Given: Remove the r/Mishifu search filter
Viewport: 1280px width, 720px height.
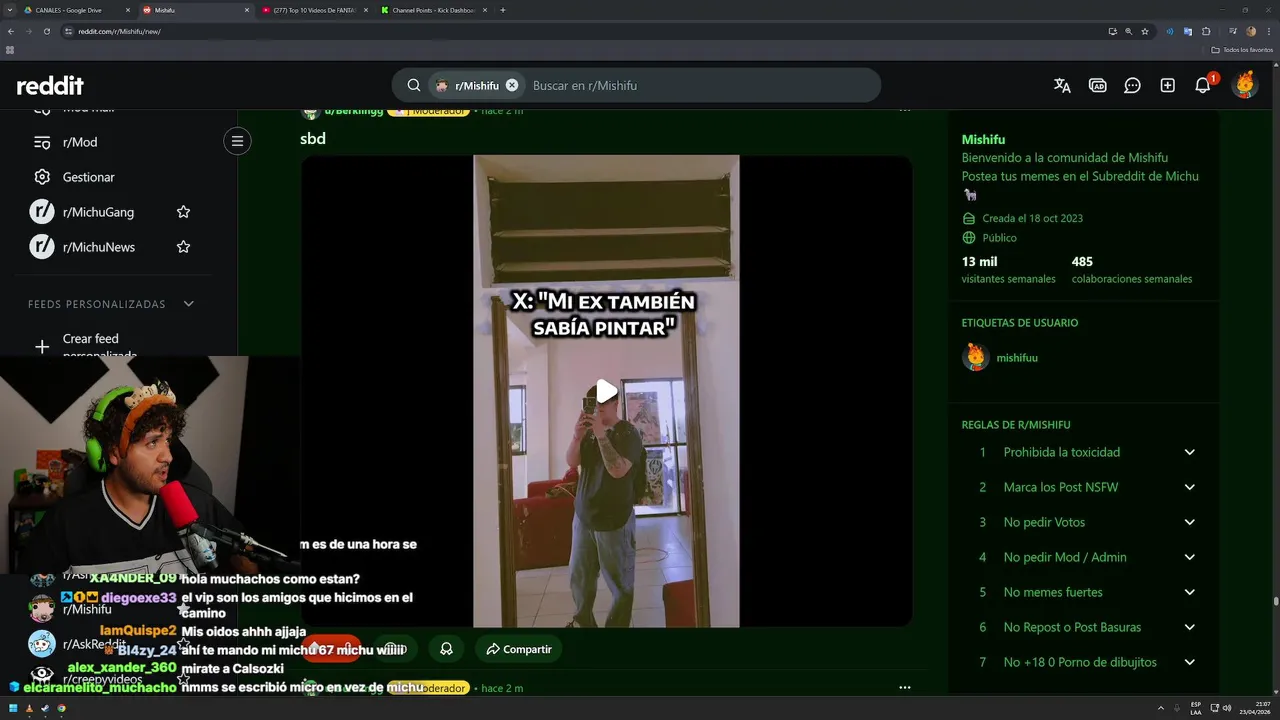Looking at the screenshot, I should (512, 86).
